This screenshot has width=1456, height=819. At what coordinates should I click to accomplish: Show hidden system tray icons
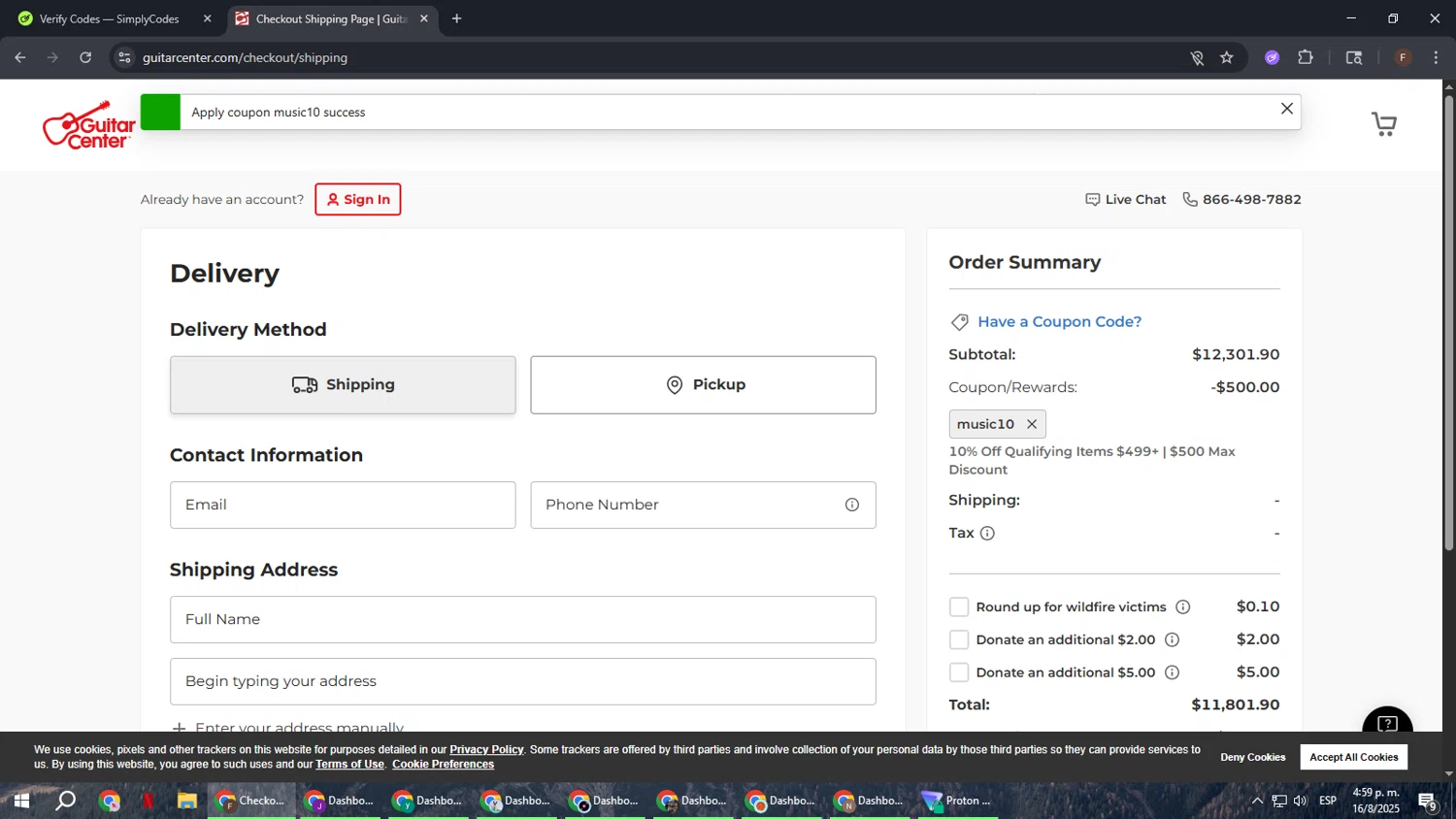pyautogui.click(x=1257, y=802)
